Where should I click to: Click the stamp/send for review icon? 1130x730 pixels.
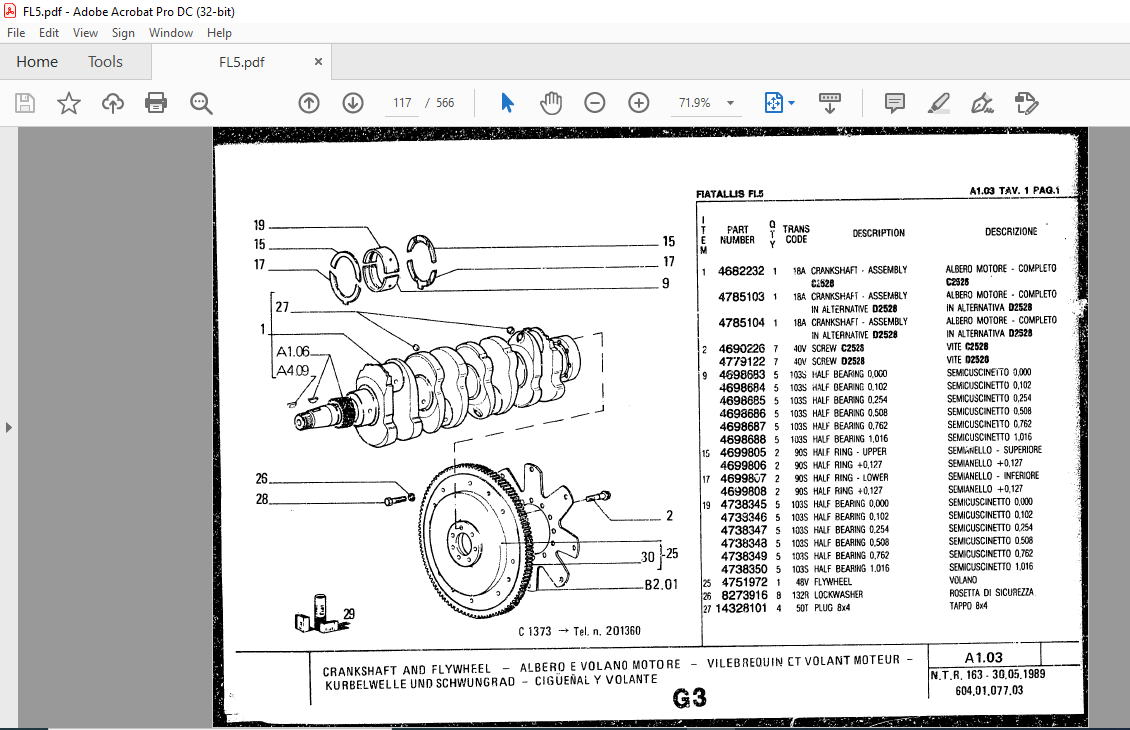coord(1026,103)
